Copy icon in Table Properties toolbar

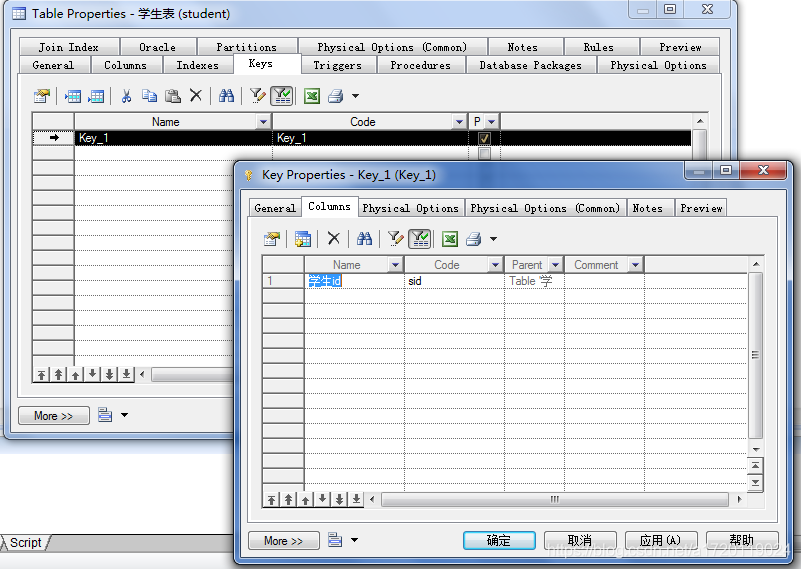coord(149,96)
